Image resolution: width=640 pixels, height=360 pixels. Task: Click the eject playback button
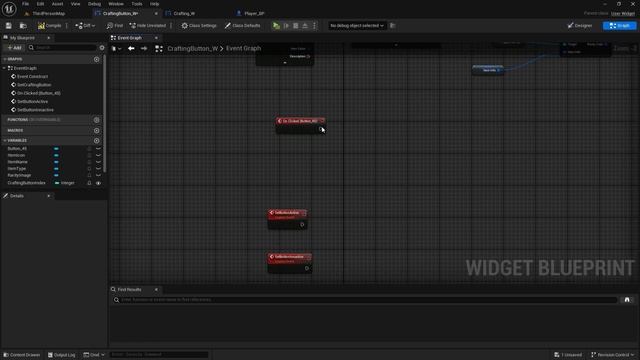click(305, 26)
